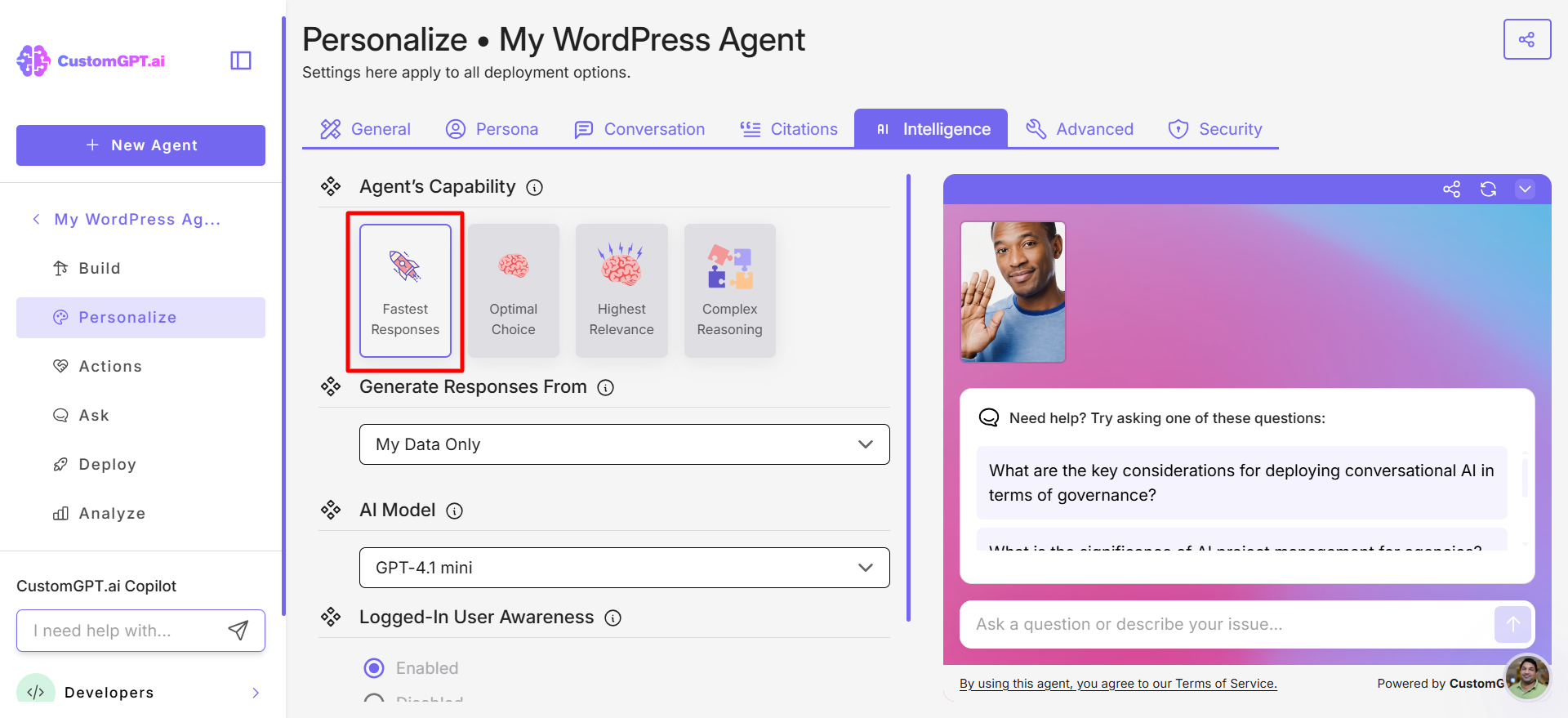The width and height of the screenshot is (1568, 718).
Task: Switch to the Advanced tab
Action: (x=1079, y=129)
